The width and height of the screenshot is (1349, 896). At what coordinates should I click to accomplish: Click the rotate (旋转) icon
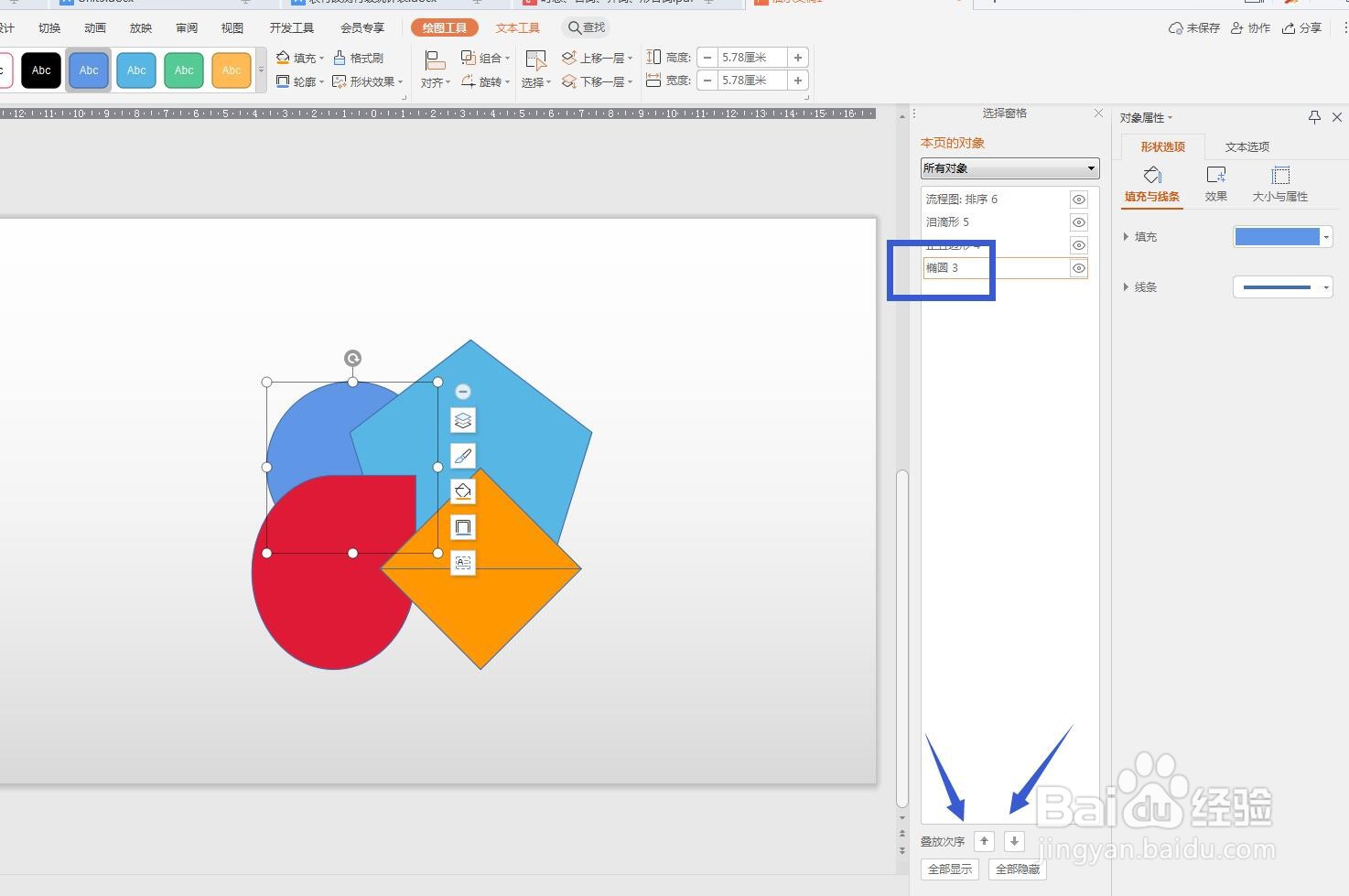(x=468, y=81)
